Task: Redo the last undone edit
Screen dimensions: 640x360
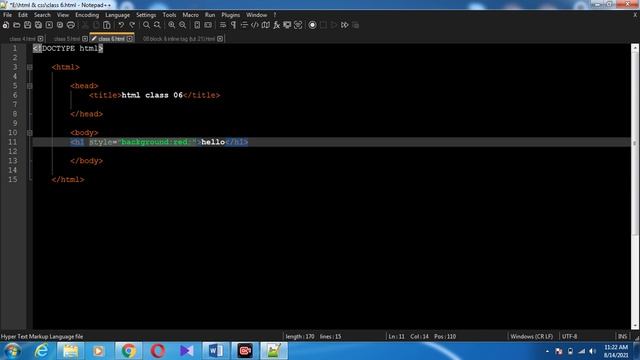Action: pyautogui.click(x=132, y=25)
